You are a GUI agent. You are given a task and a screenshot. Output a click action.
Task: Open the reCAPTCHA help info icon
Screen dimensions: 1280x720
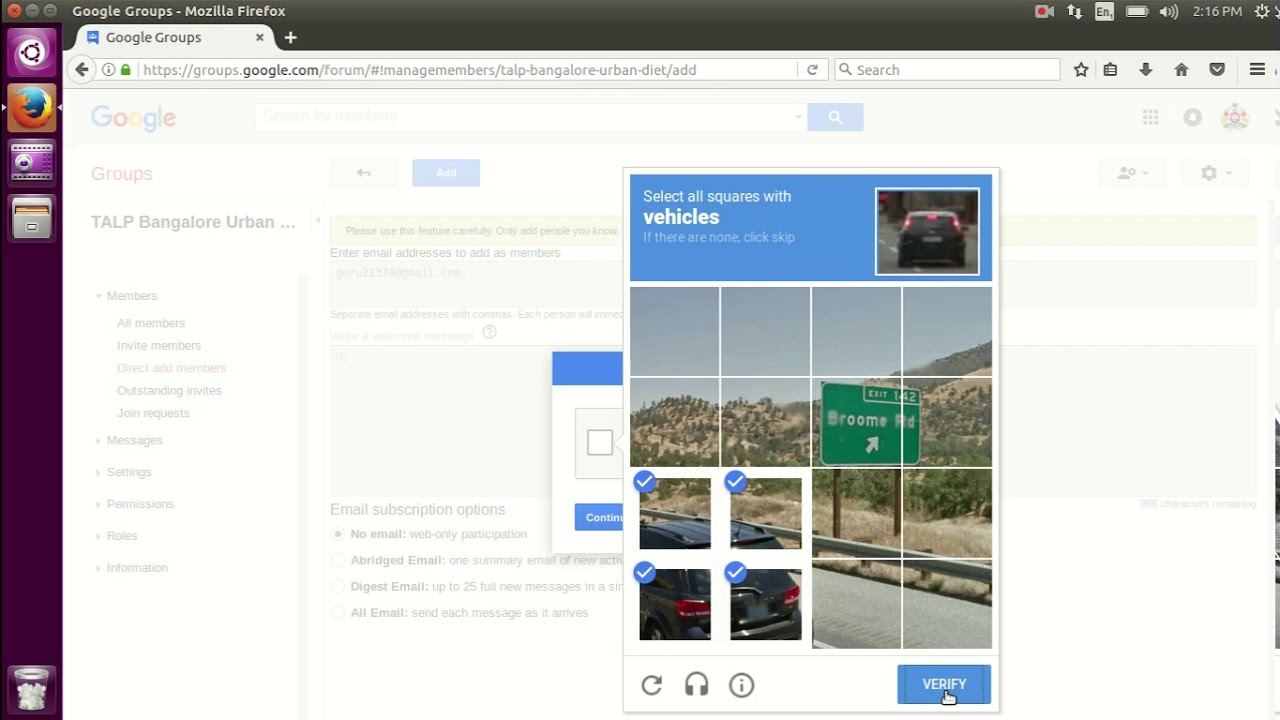[x=741, y=685]
